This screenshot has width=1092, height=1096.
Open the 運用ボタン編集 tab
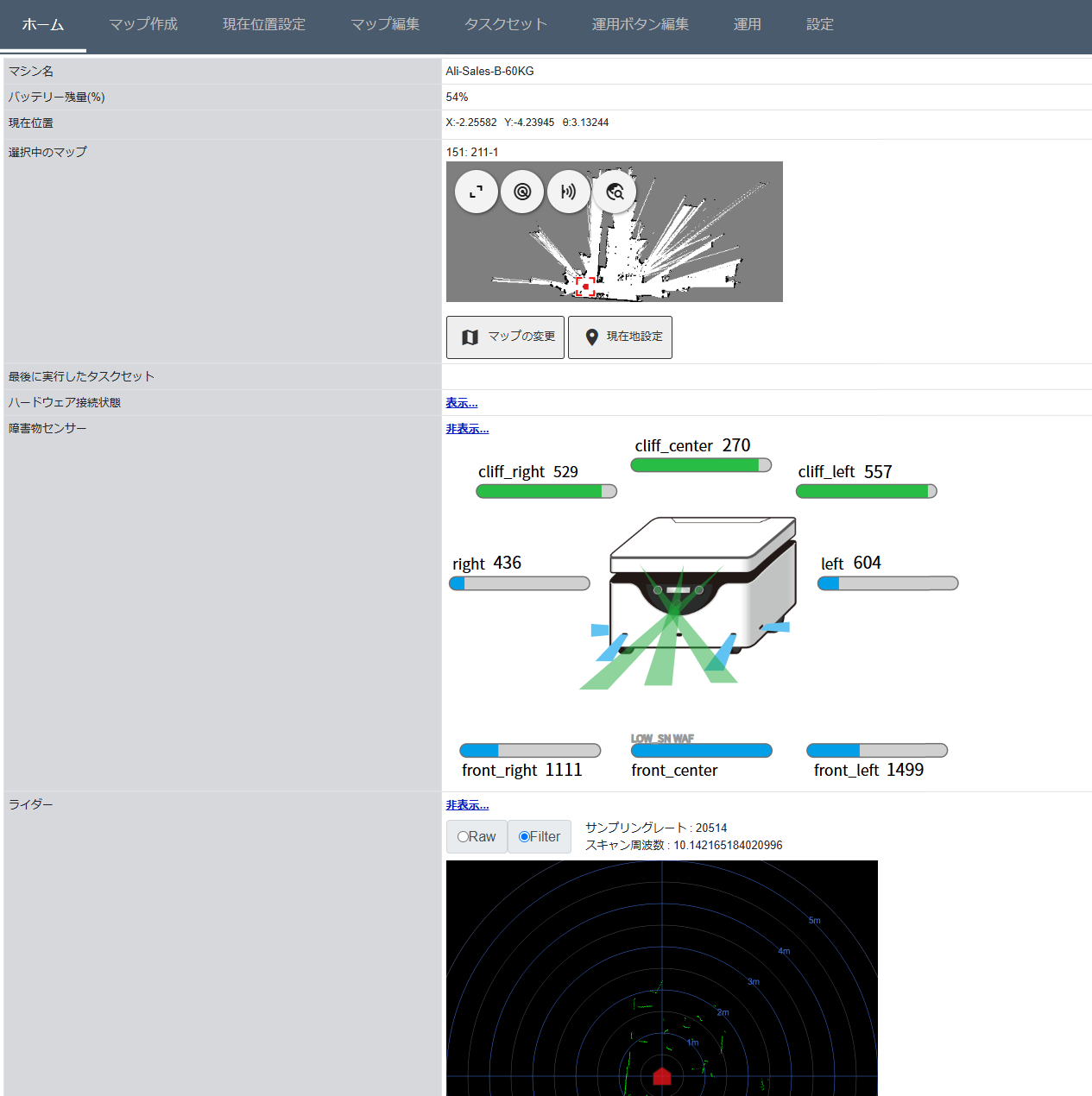(641, 24)
